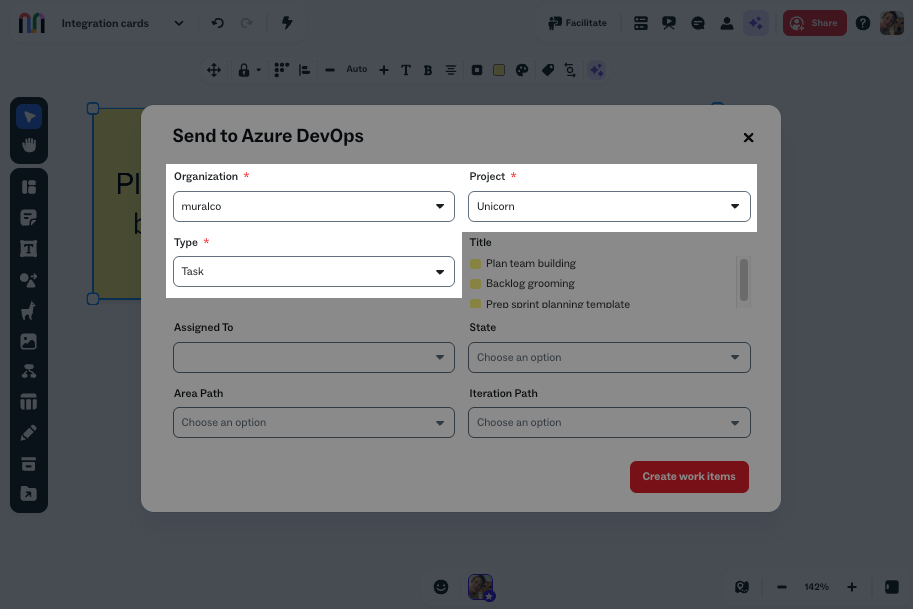
Task: Select the pencil draw tool
Action: (x=29, y=433)
